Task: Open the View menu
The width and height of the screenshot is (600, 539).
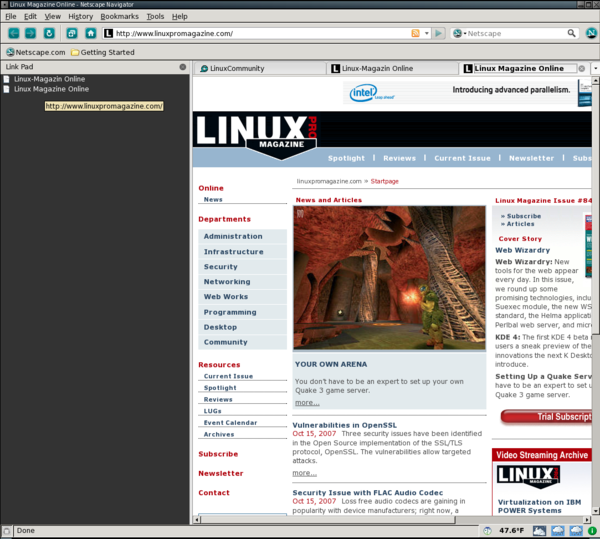Action: click(x=52, y=16)
